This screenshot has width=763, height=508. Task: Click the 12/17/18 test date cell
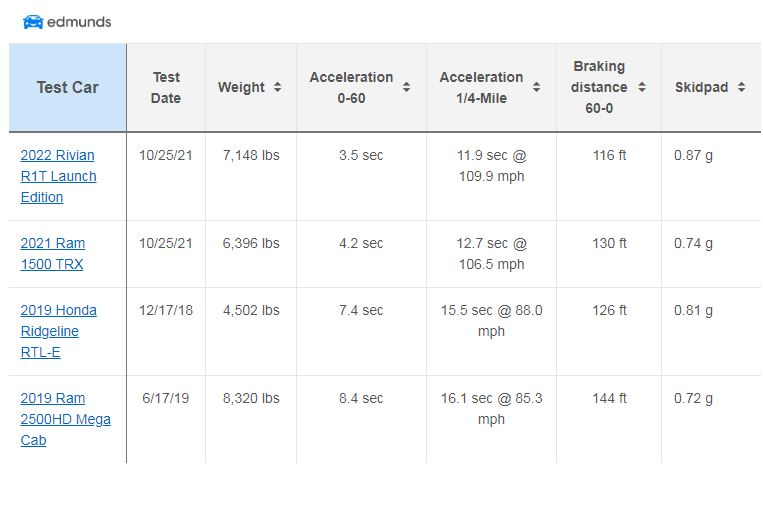[166, 310]
